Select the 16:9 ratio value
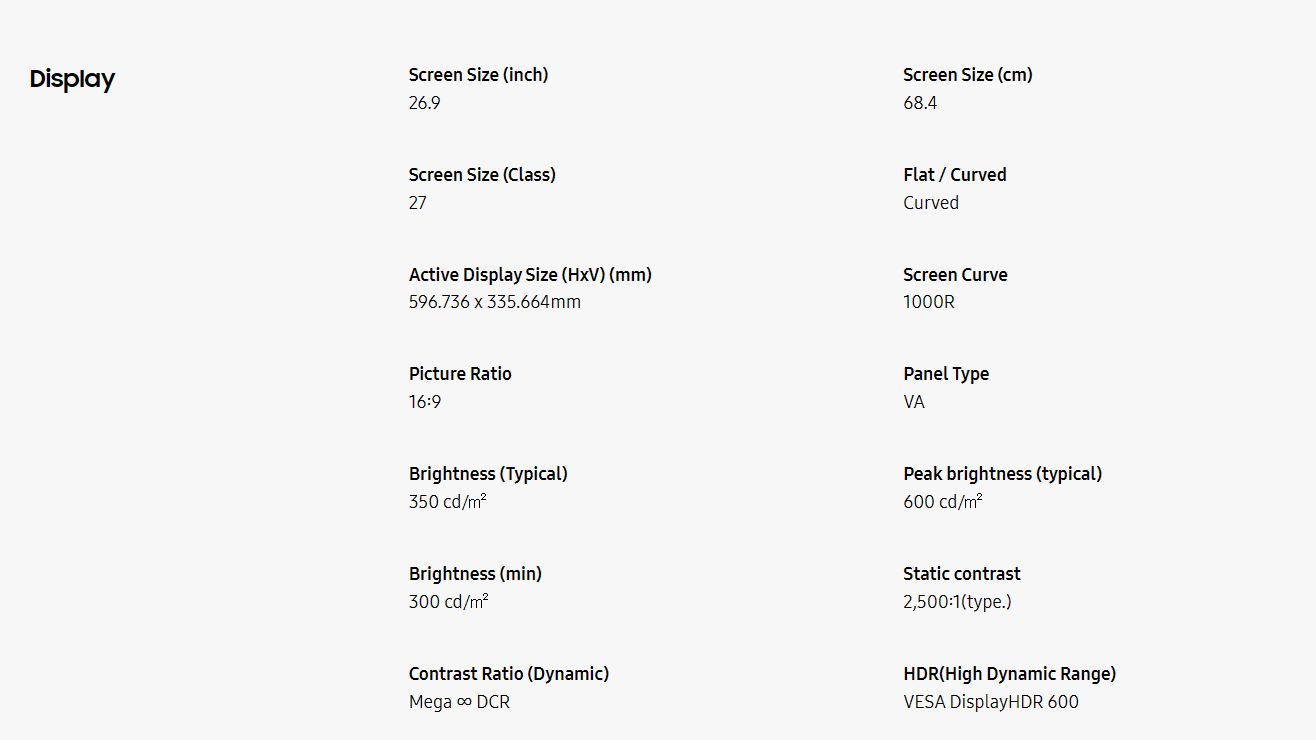 coord(425,402)
